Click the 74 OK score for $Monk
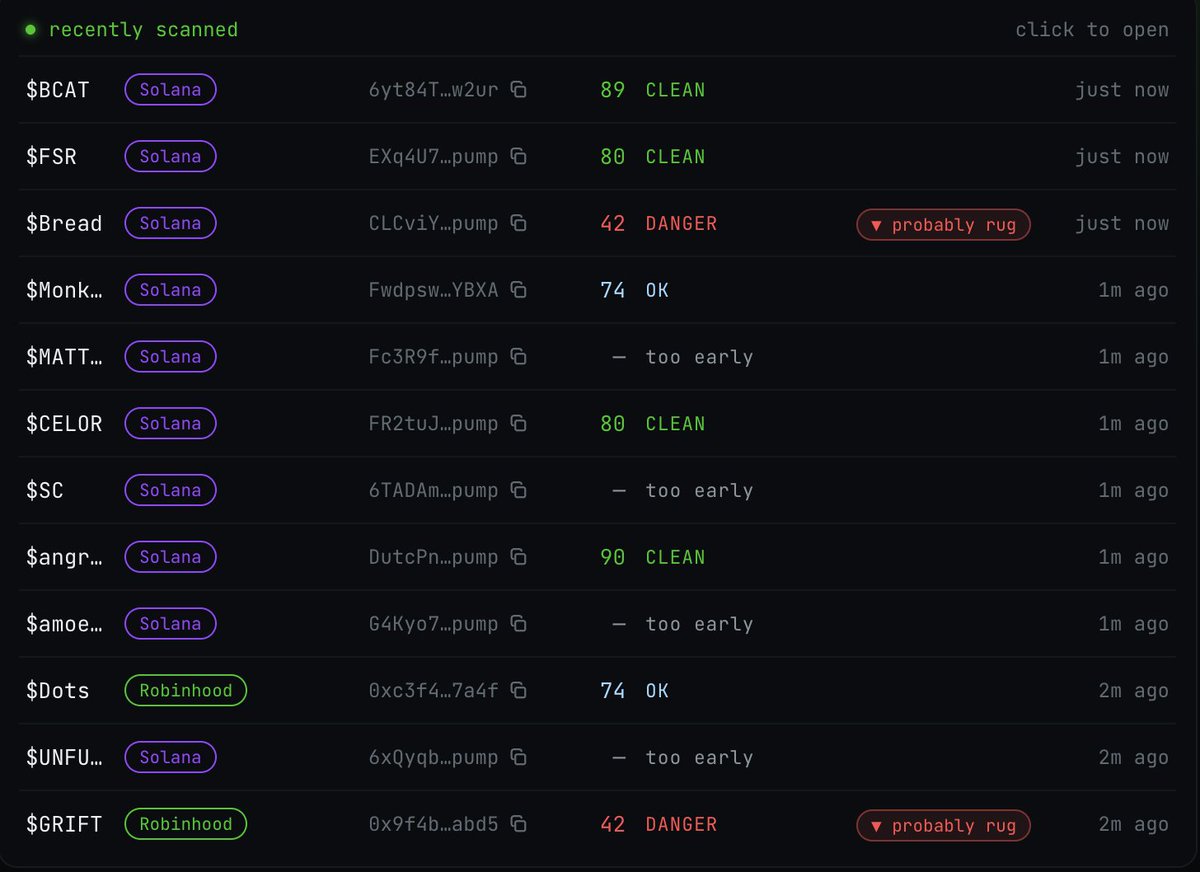 click(635, 290)
